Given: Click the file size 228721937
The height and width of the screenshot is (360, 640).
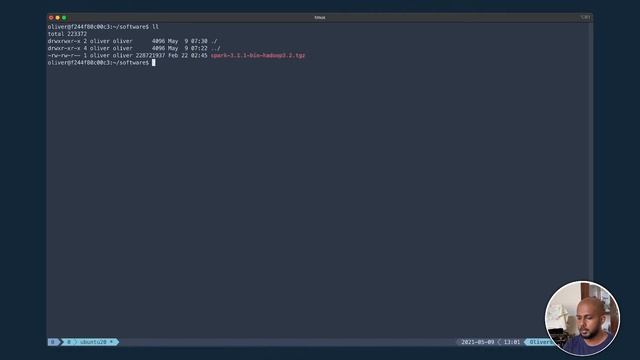Looking at the screenshot, I should (x=150, y=55).
